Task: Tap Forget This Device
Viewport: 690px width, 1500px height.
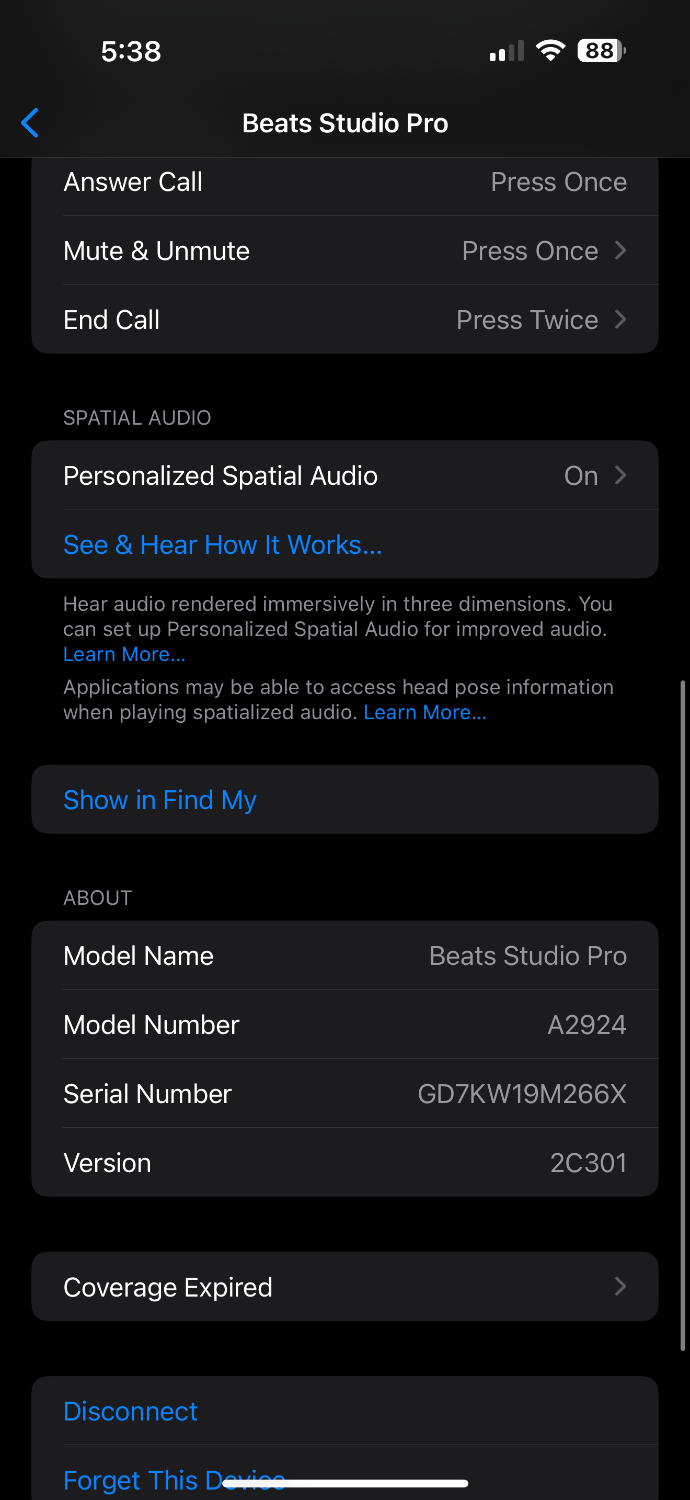Action: tap(345, 1478)
